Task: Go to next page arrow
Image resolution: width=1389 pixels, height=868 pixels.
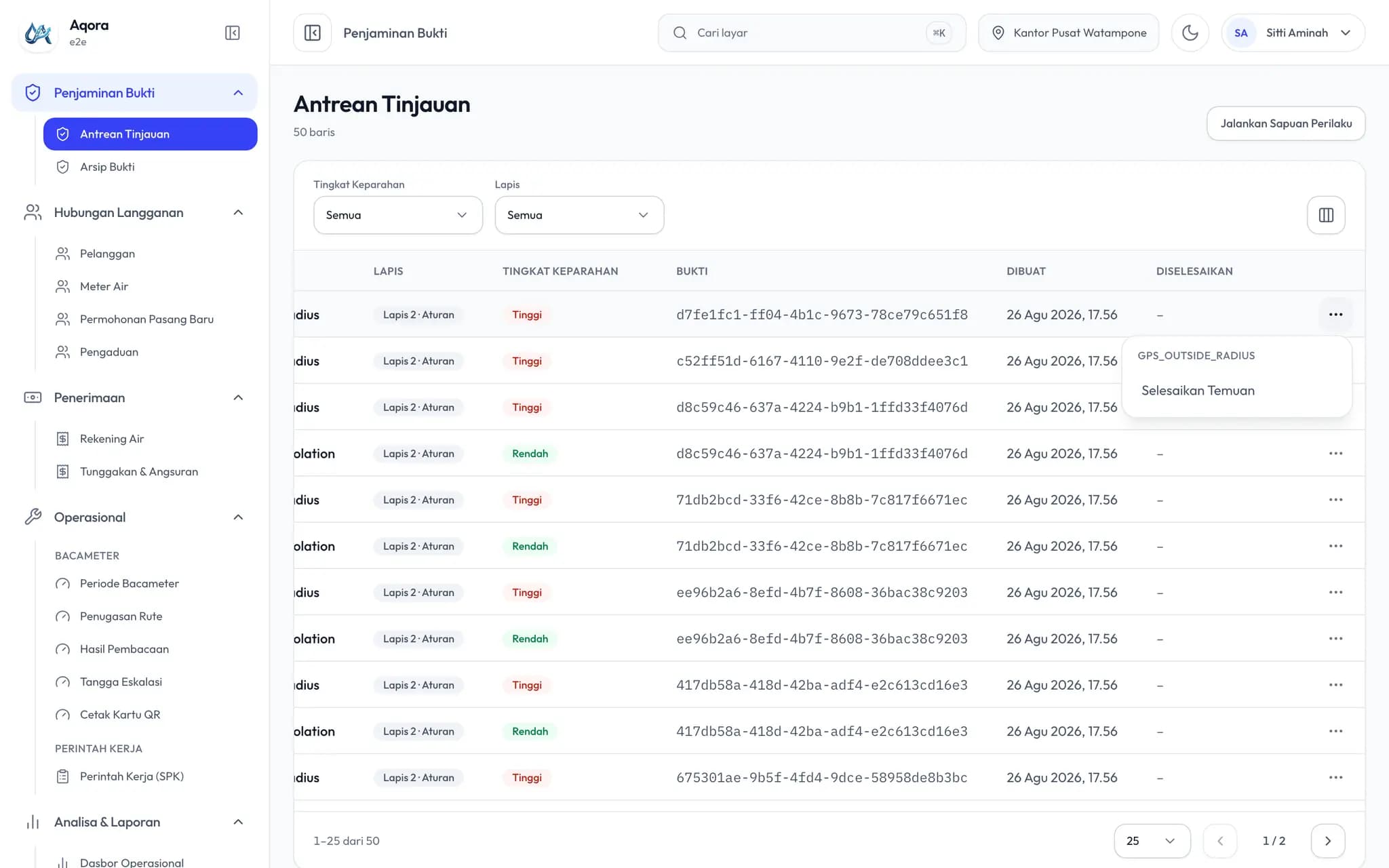Action: pos(1328,841)
